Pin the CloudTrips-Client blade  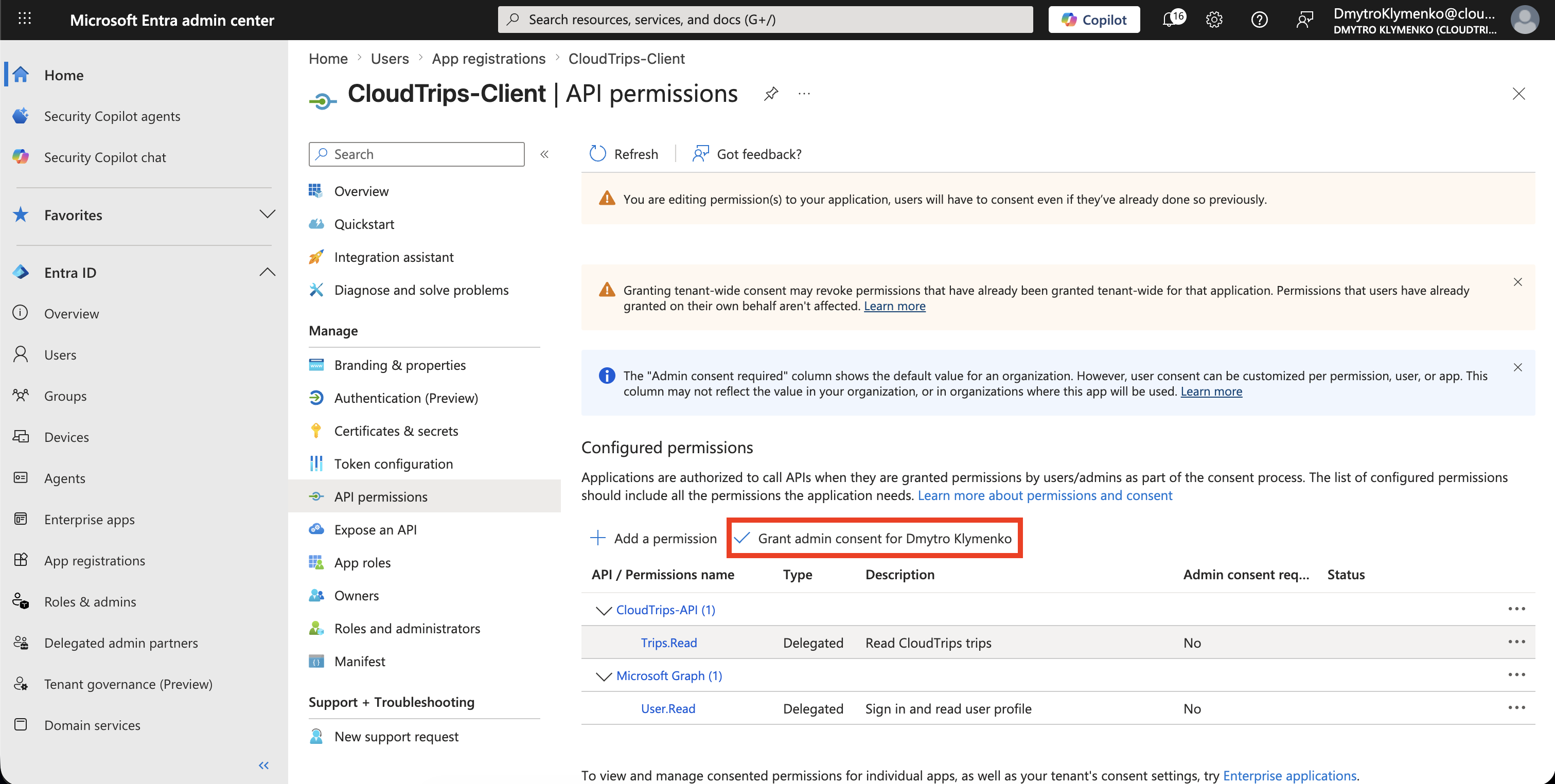771,94
